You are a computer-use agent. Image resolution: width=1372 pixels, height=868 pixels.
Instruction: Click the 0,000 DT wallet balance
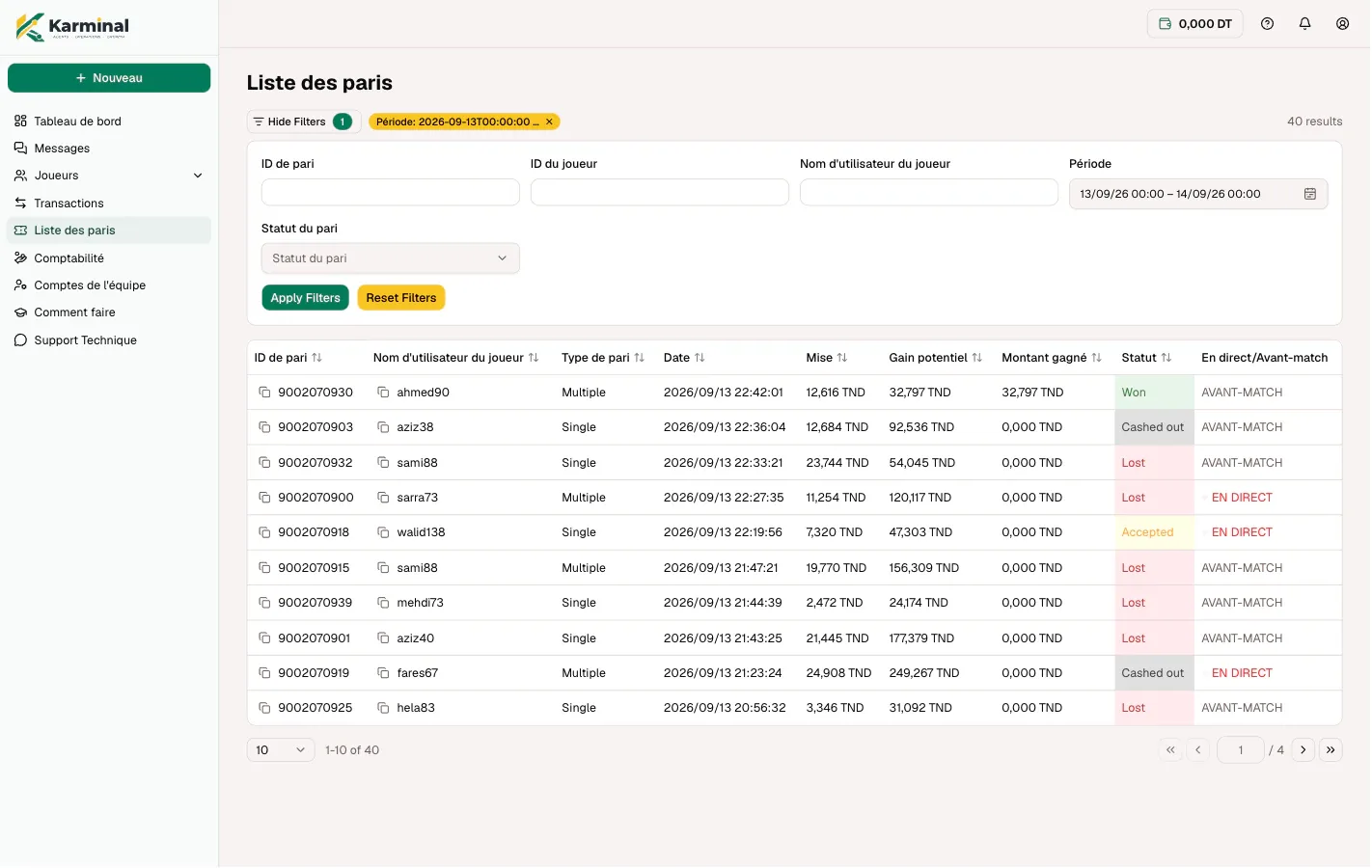point(1195,24)
